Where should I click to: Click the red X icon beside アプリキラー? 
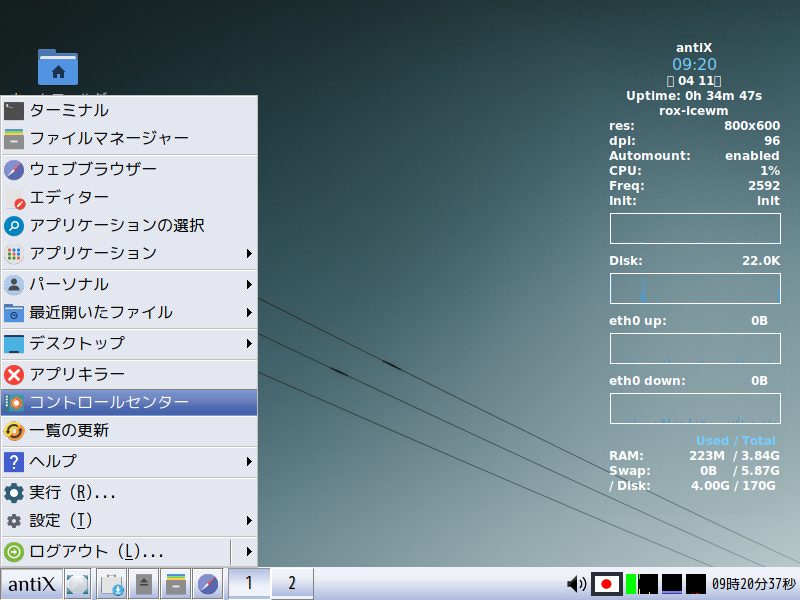click(x=14, y=375)
